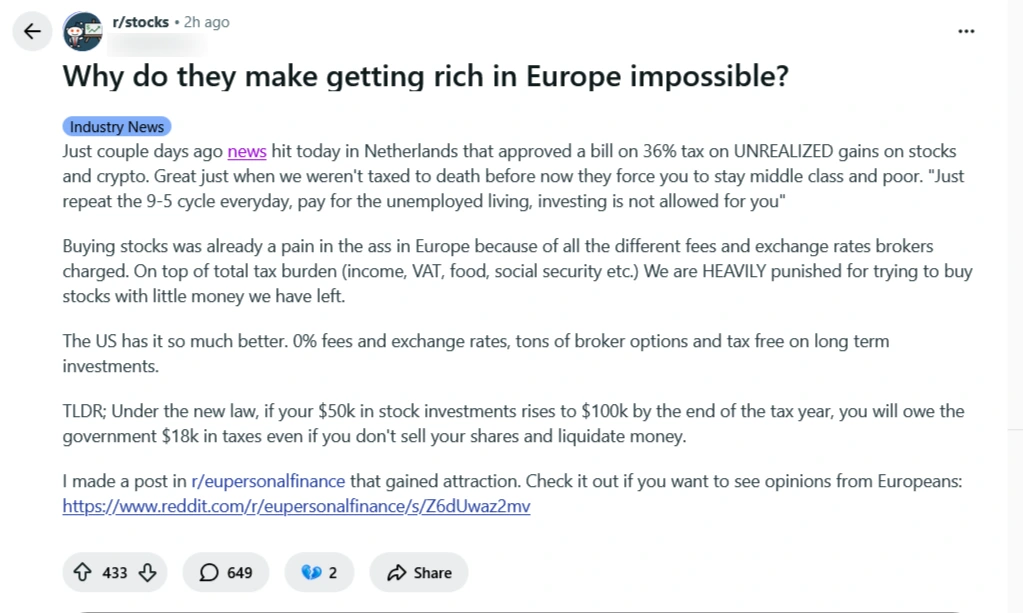Open the three-dot post options menu

(x=965, y=31)
